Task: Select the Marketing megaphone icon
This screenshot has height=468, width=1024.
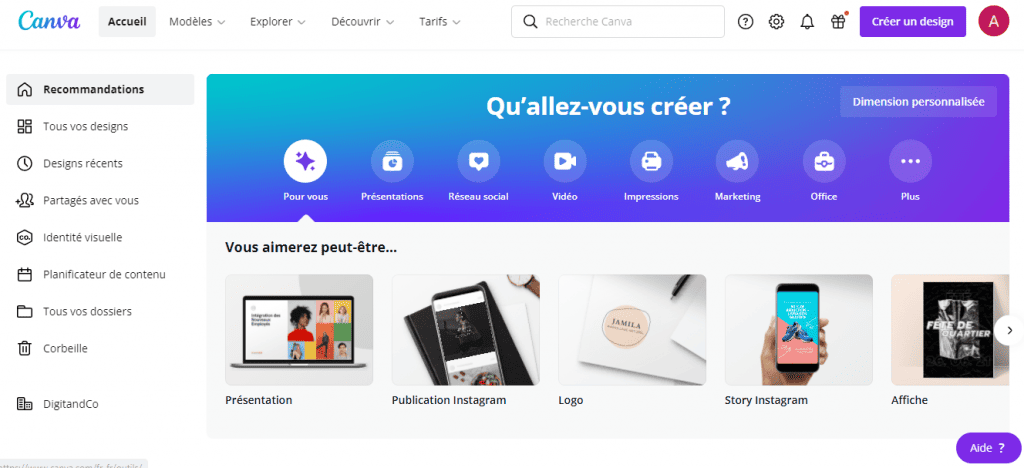Action: (x=737, y=161)
